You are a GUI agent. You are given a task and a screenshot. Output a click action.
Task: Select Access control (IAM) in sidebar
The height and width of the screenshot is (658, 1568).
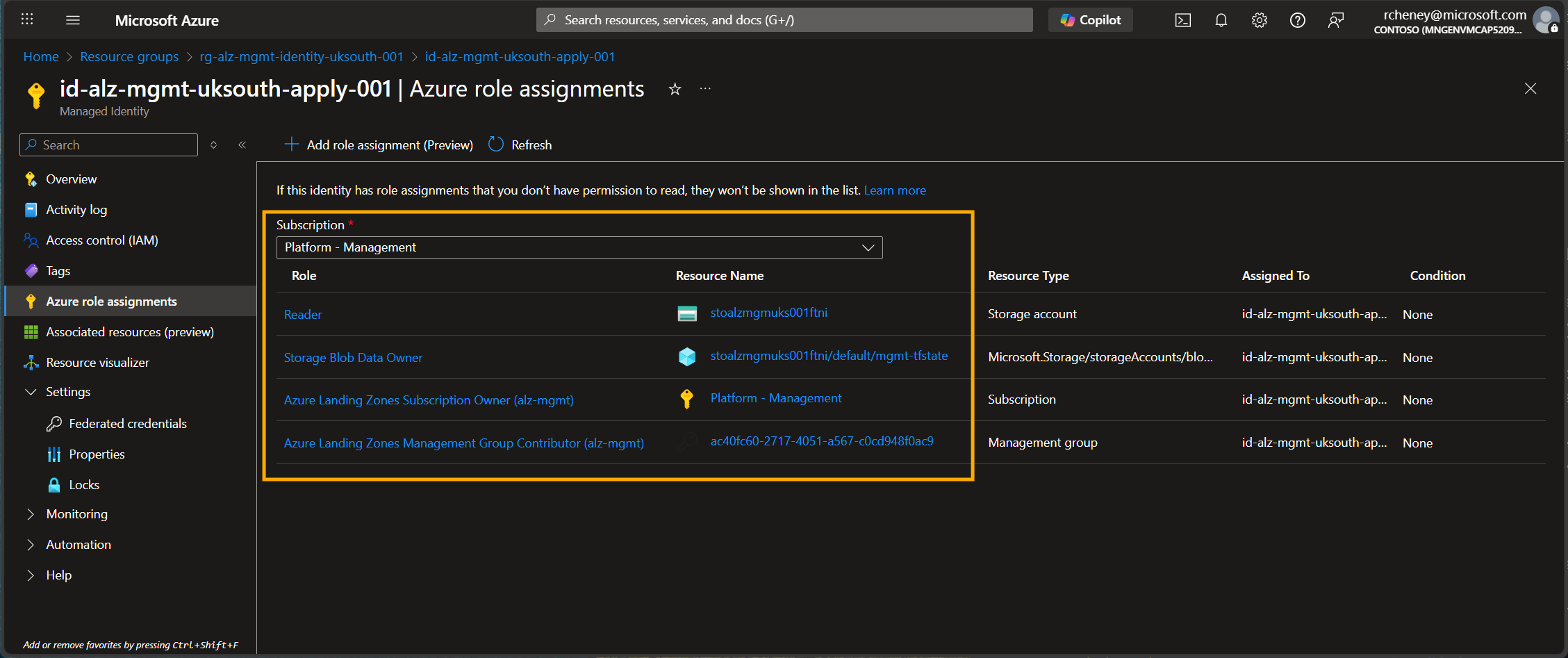pos(100,240)
